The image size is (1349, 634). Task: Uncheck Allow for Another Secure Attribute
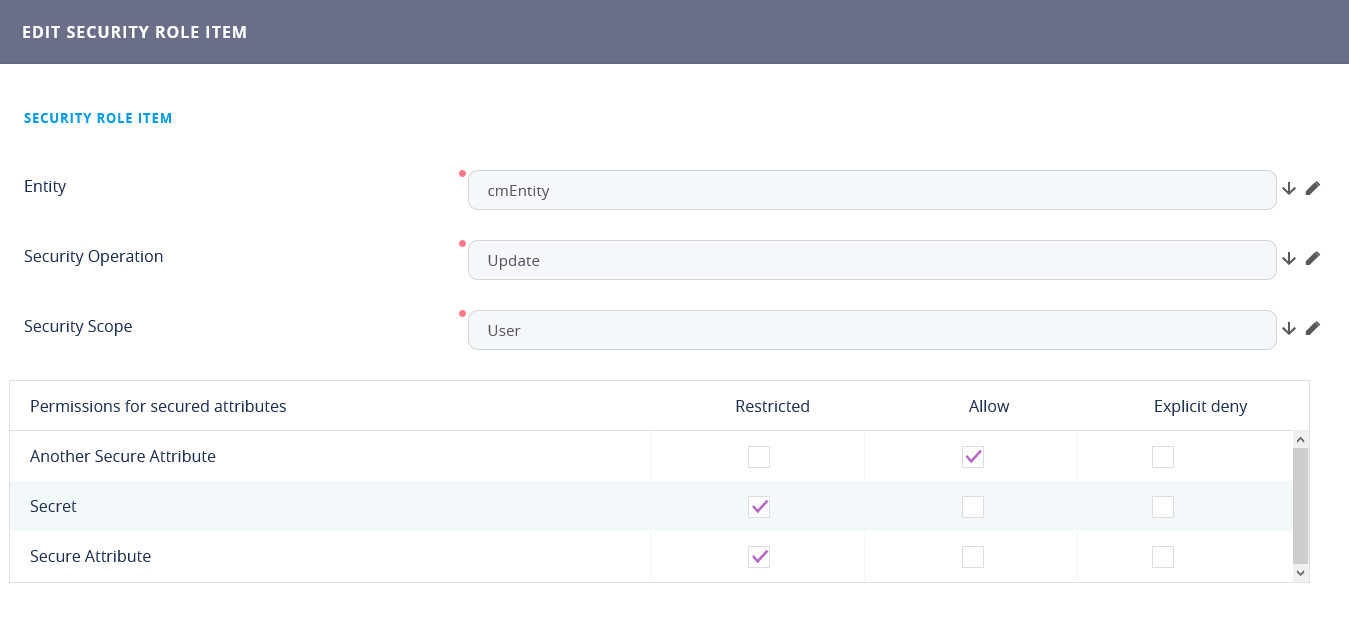pos(973,457)
